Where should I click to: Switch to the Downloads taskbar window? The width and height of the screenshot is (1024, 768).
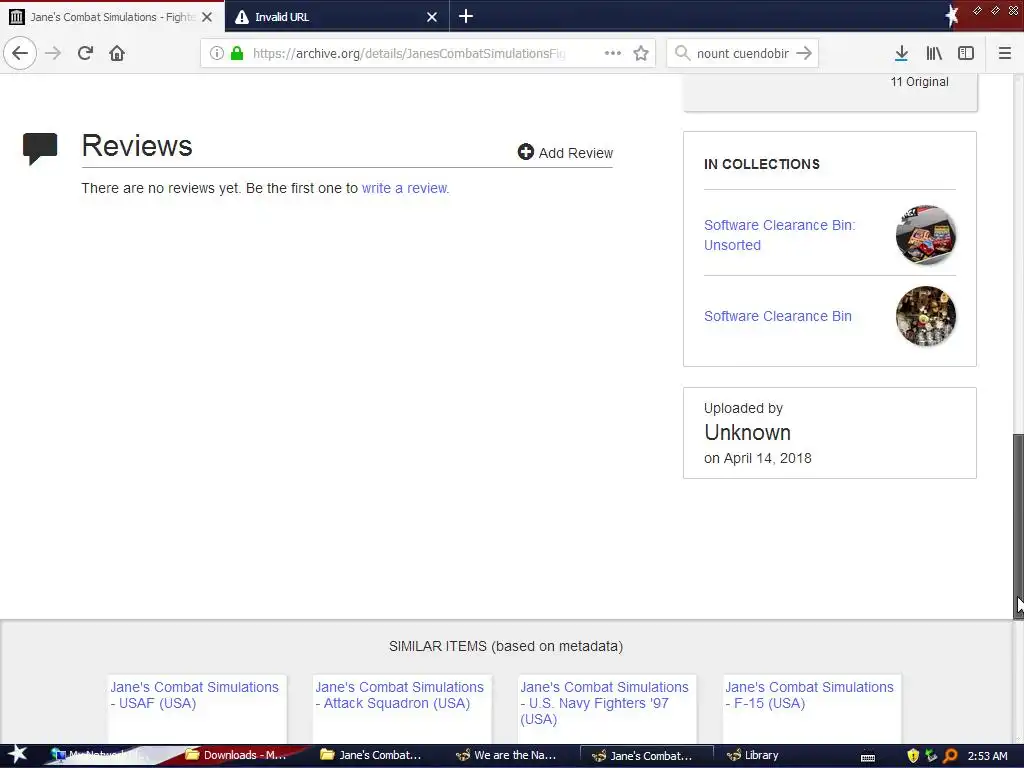236,756
